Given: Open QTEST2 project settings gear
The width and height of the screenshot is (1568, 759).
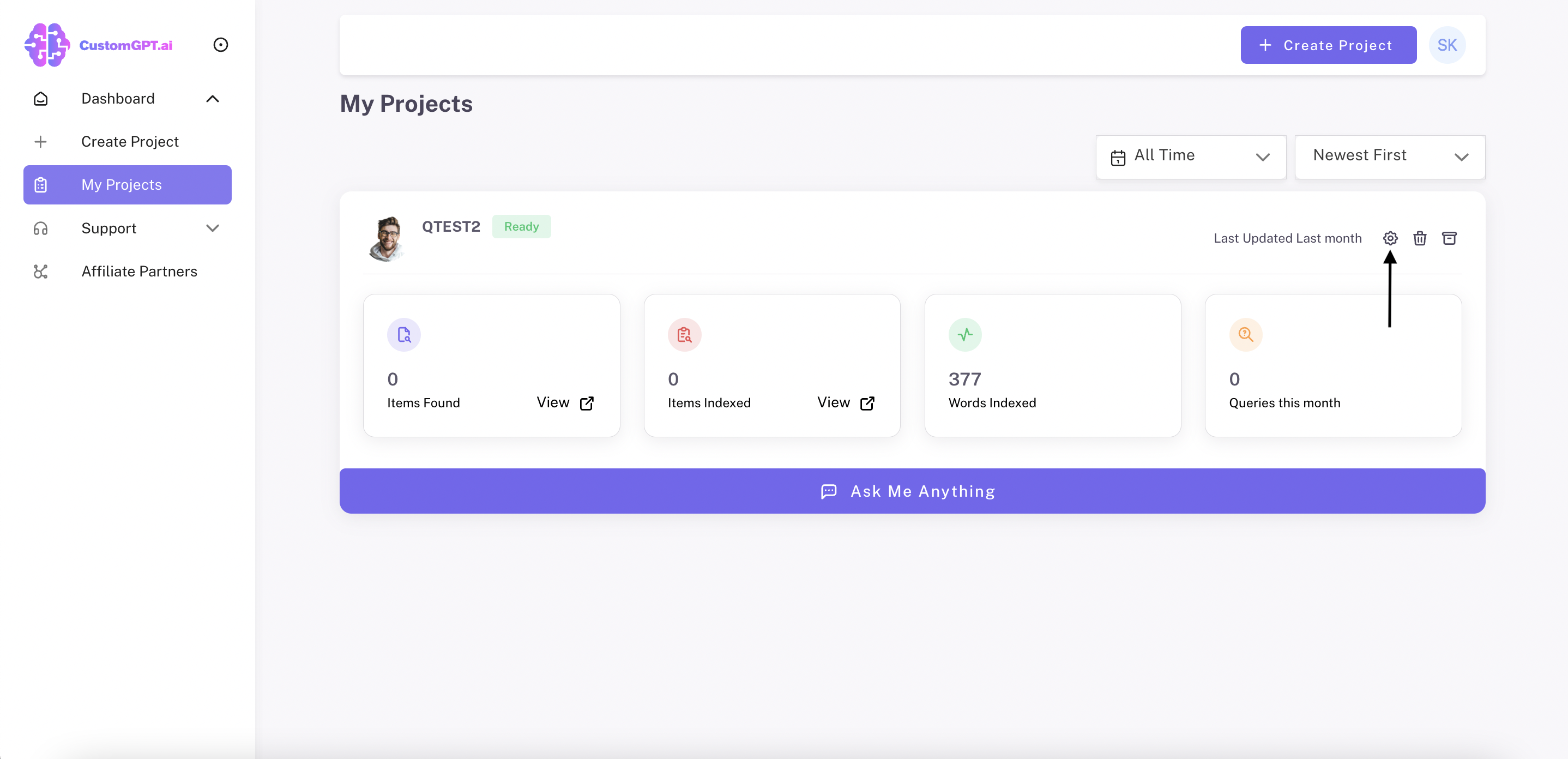Looking at the screenshot, I should 1390,238.
